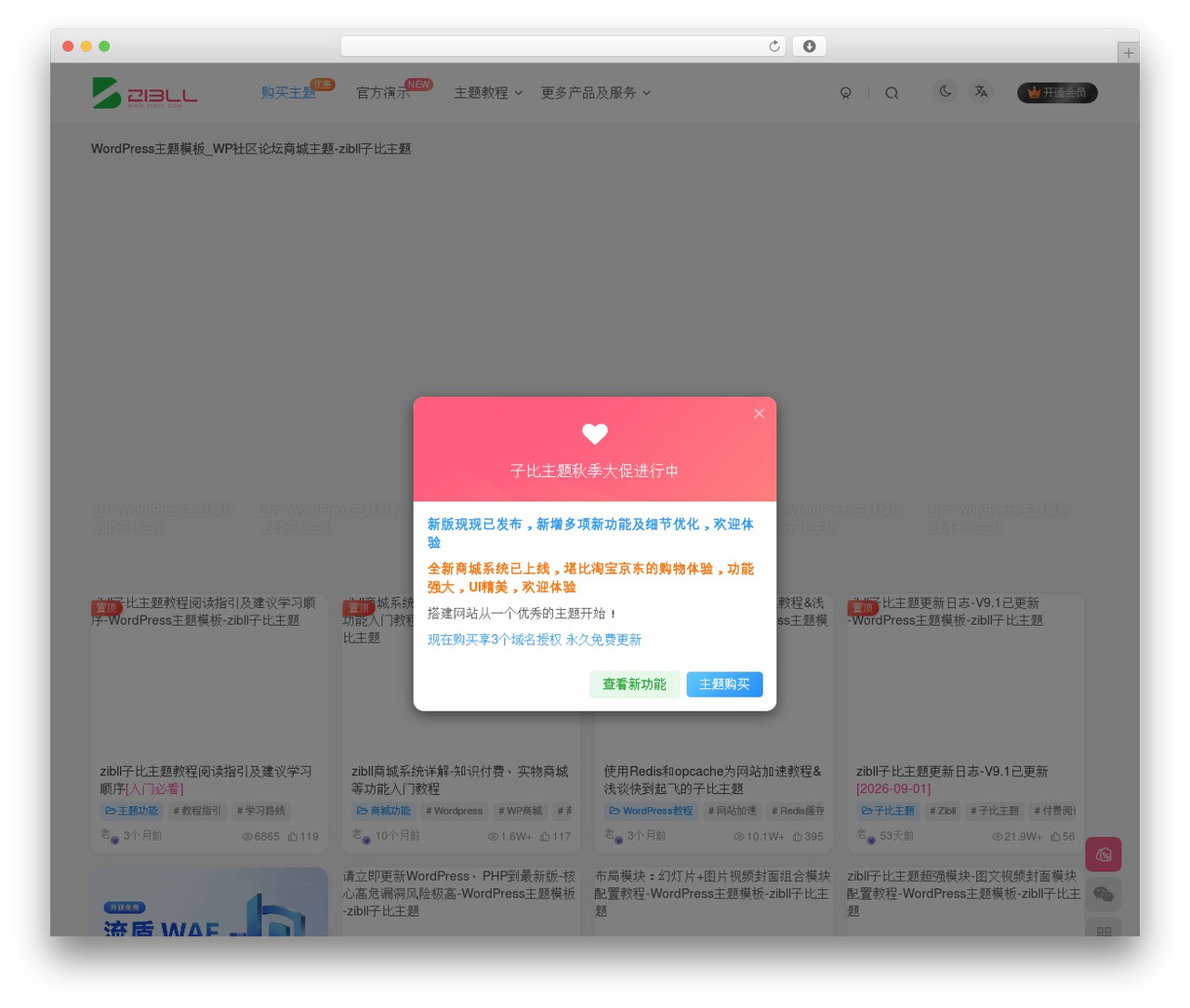This screenshot has height=1008, width=1190.
Task: Open article zibll子比主题教程阅读指引及建议学习顺序
Action: [x=206, y=780]
